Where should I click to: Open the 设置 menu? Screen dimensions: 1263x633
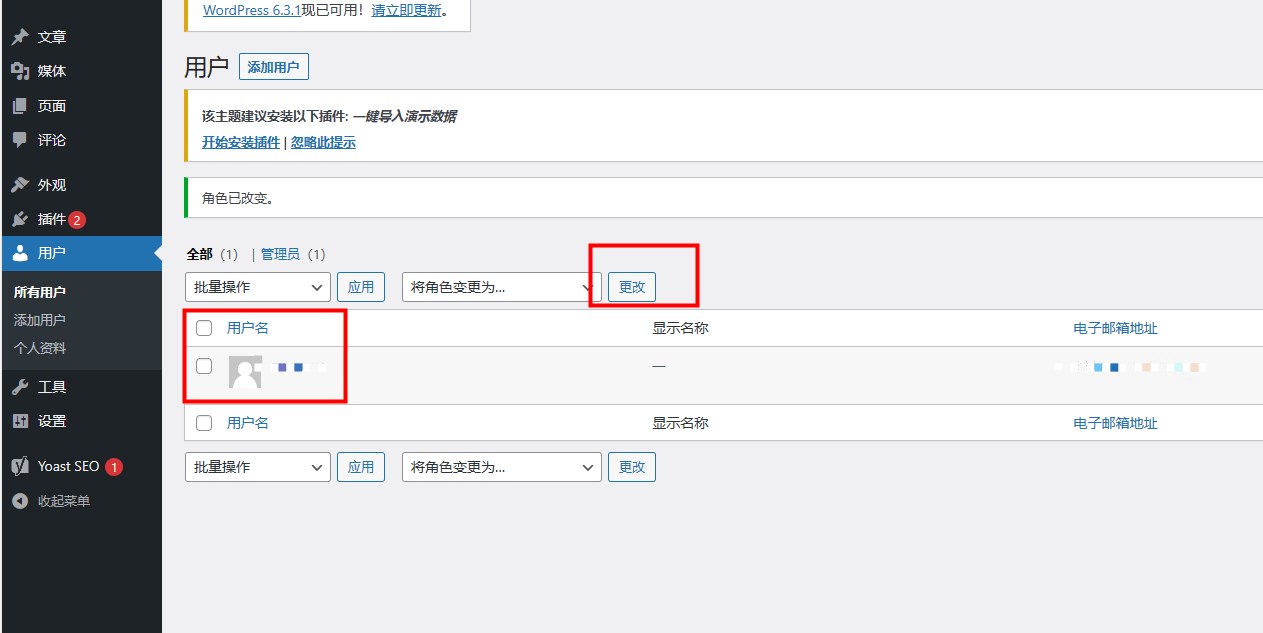click(81, 421)
